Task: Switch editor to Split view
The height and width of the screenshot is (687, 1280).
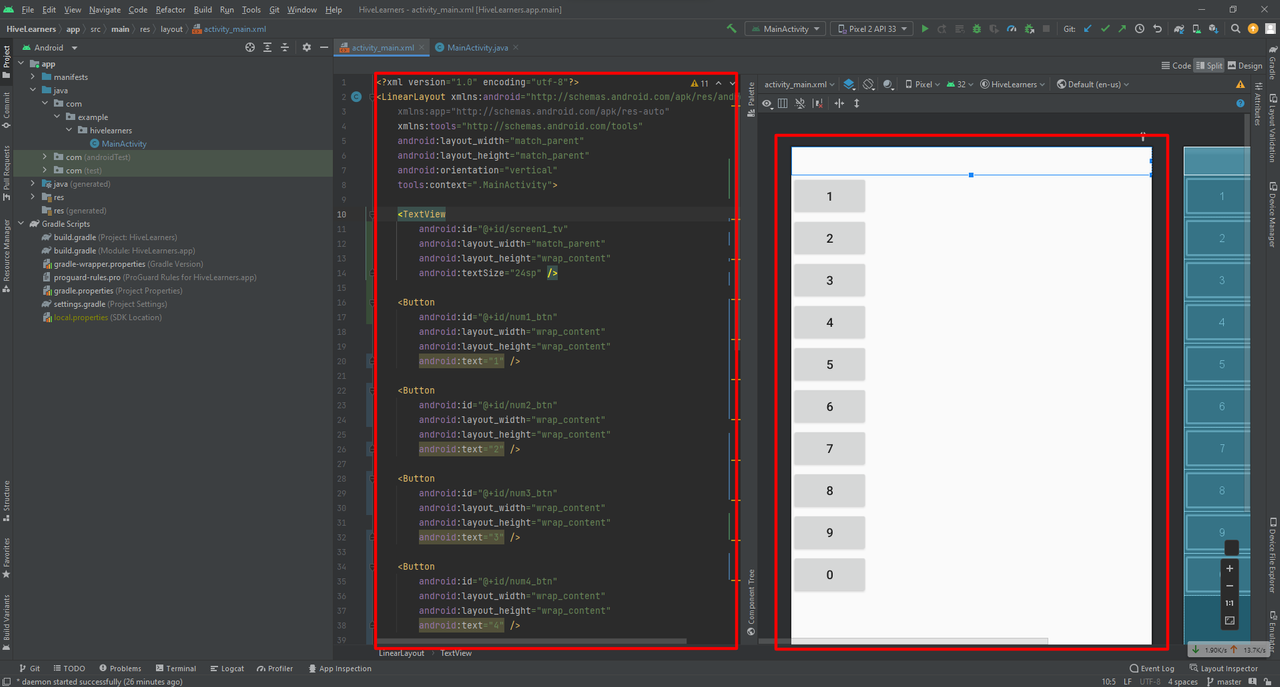Action: point(1209,65)
